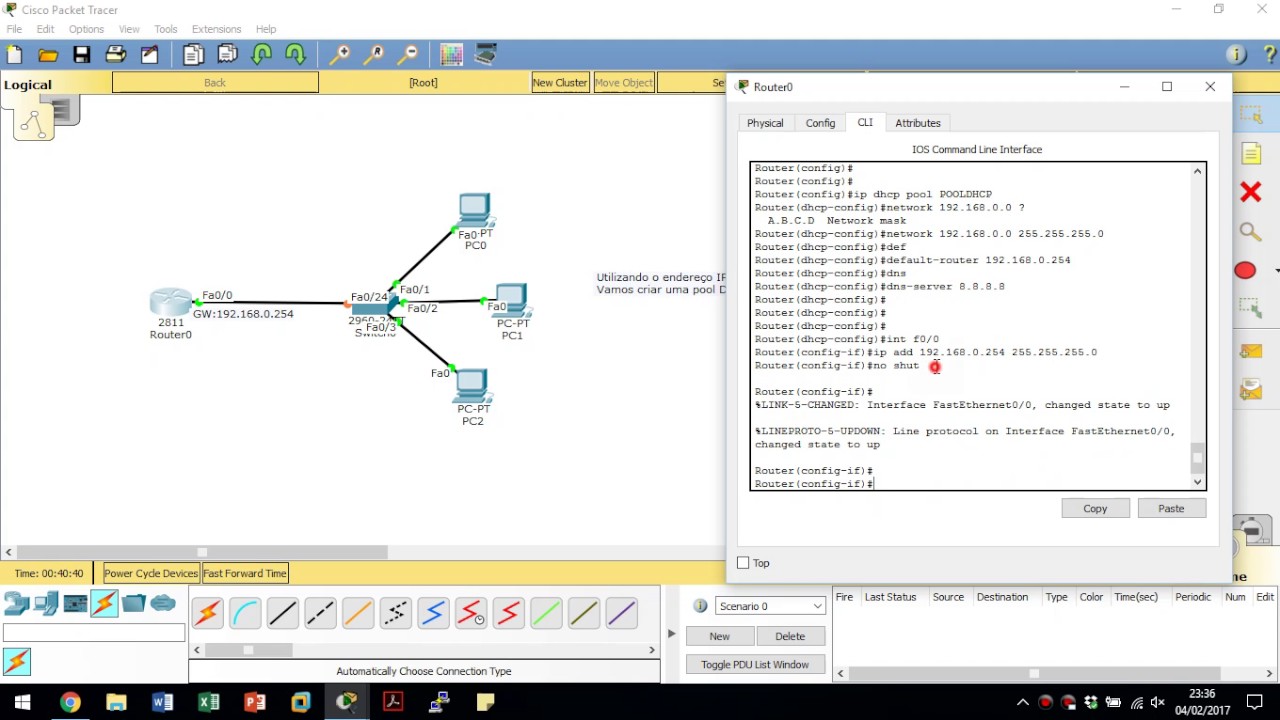The width and height of the screenshot is (1280, 720).
Task: Choose the copper straight-through black cable
Action: [x=283, y=613]
